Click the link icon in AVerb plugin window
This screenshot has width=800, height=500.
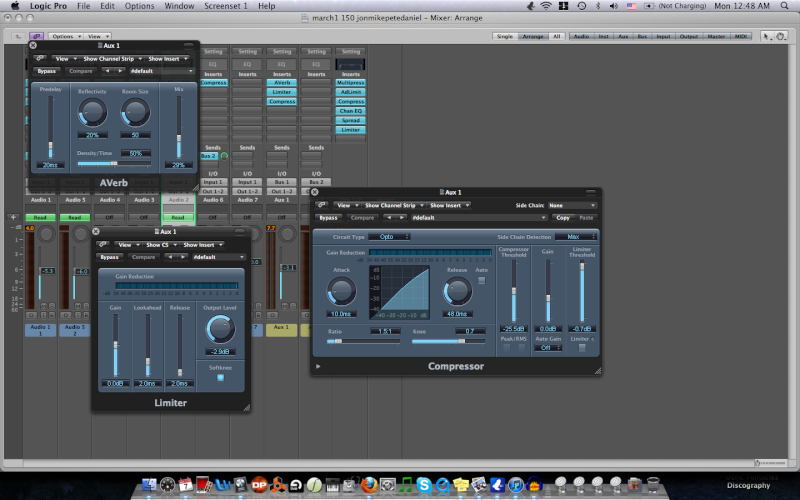click(40, 59)
